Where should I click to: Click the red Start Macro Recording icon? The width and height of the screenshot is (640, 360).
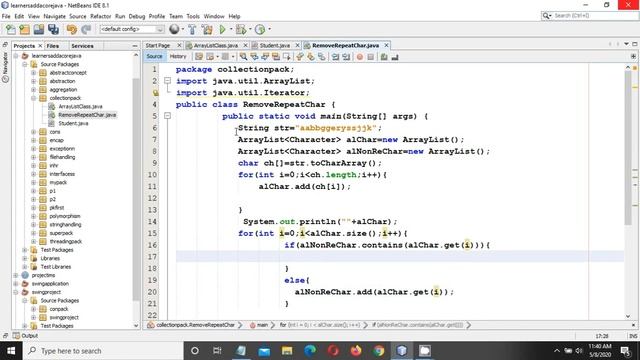[360, 57]
